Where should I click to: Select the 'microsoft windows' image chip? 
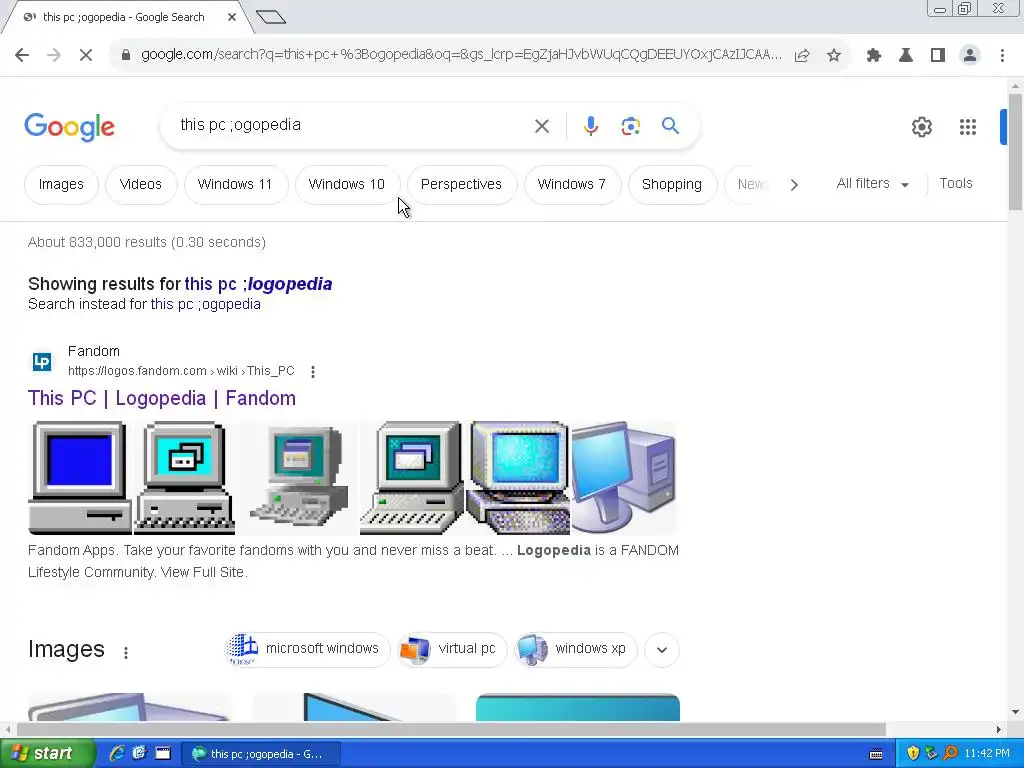click(x=307, y=649)
